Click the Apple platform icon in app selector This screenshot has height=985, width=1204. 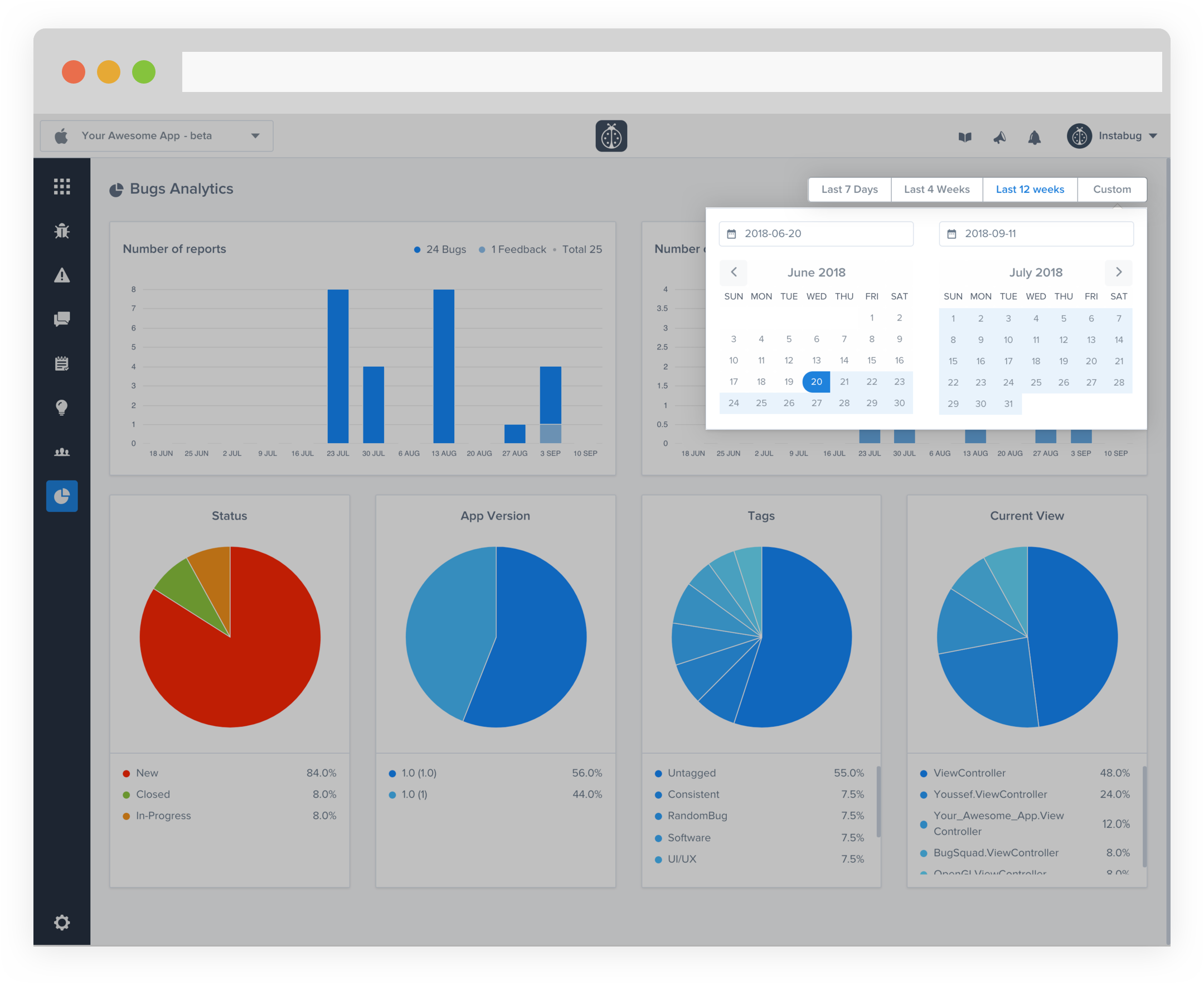click(x=61, y=135)
